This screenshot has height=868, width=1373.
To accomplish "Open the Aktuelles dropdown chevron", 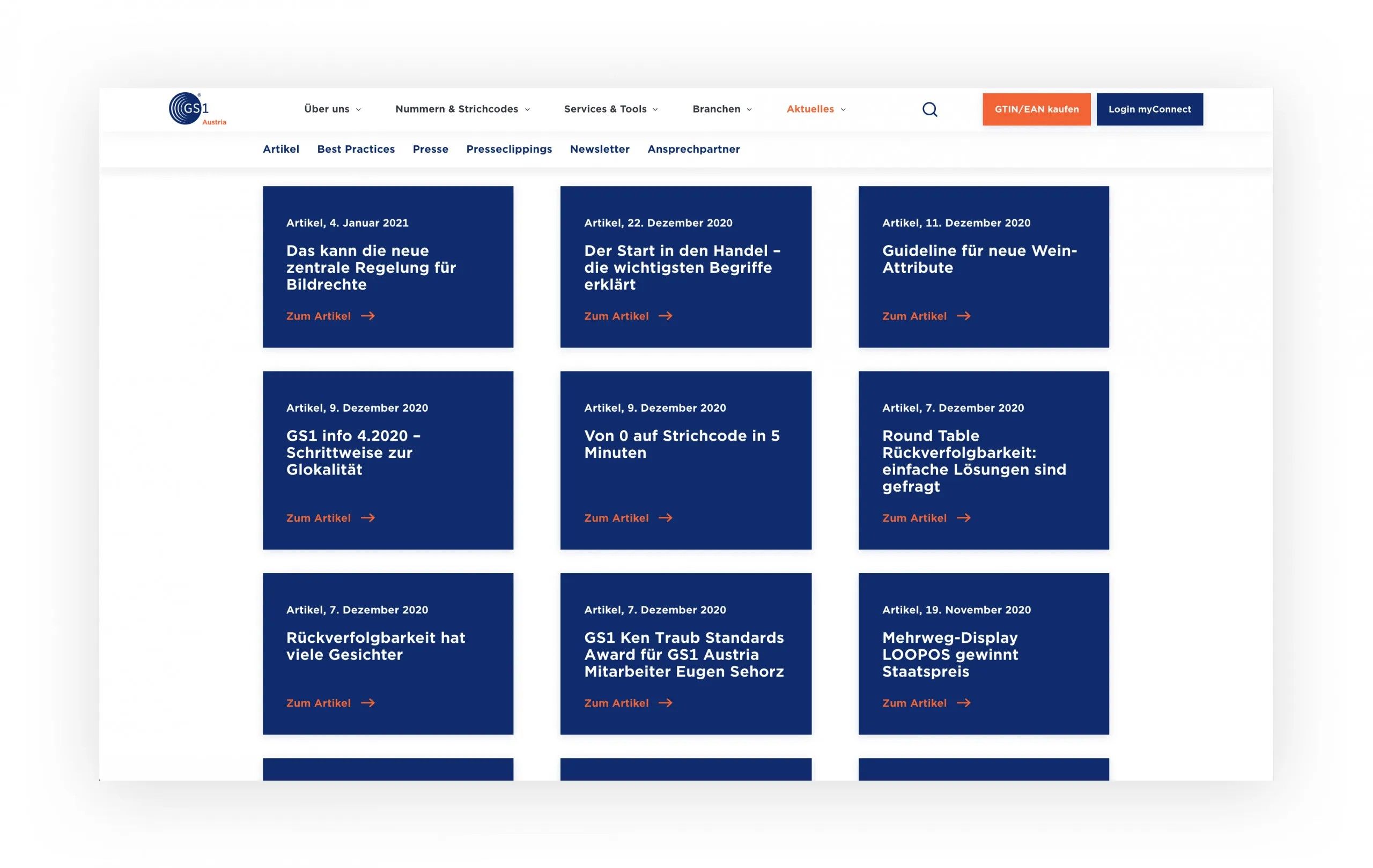I will (843, 109).
